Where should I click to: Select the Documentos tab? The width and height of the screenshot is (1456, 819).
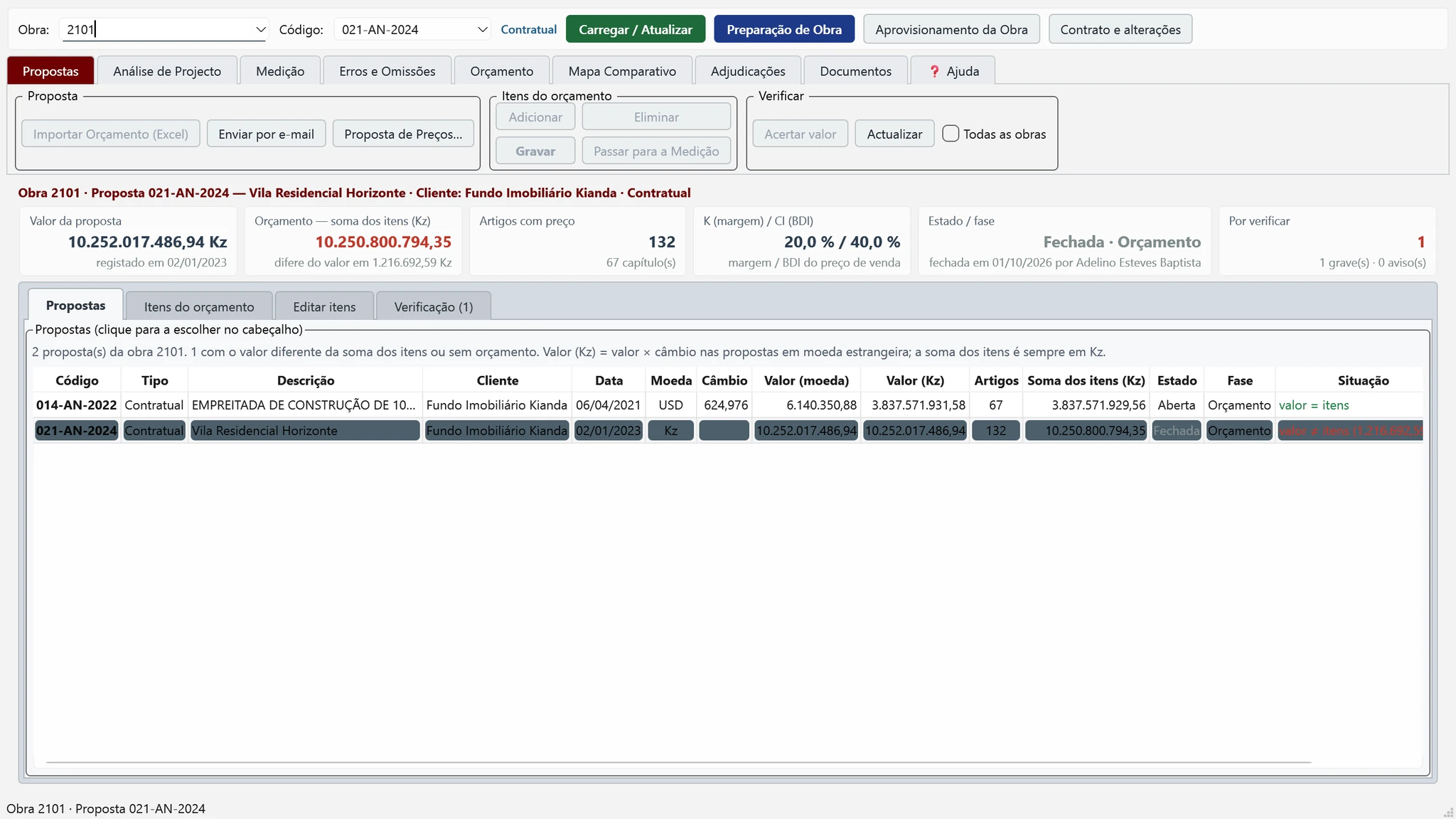tap(855, 71)
